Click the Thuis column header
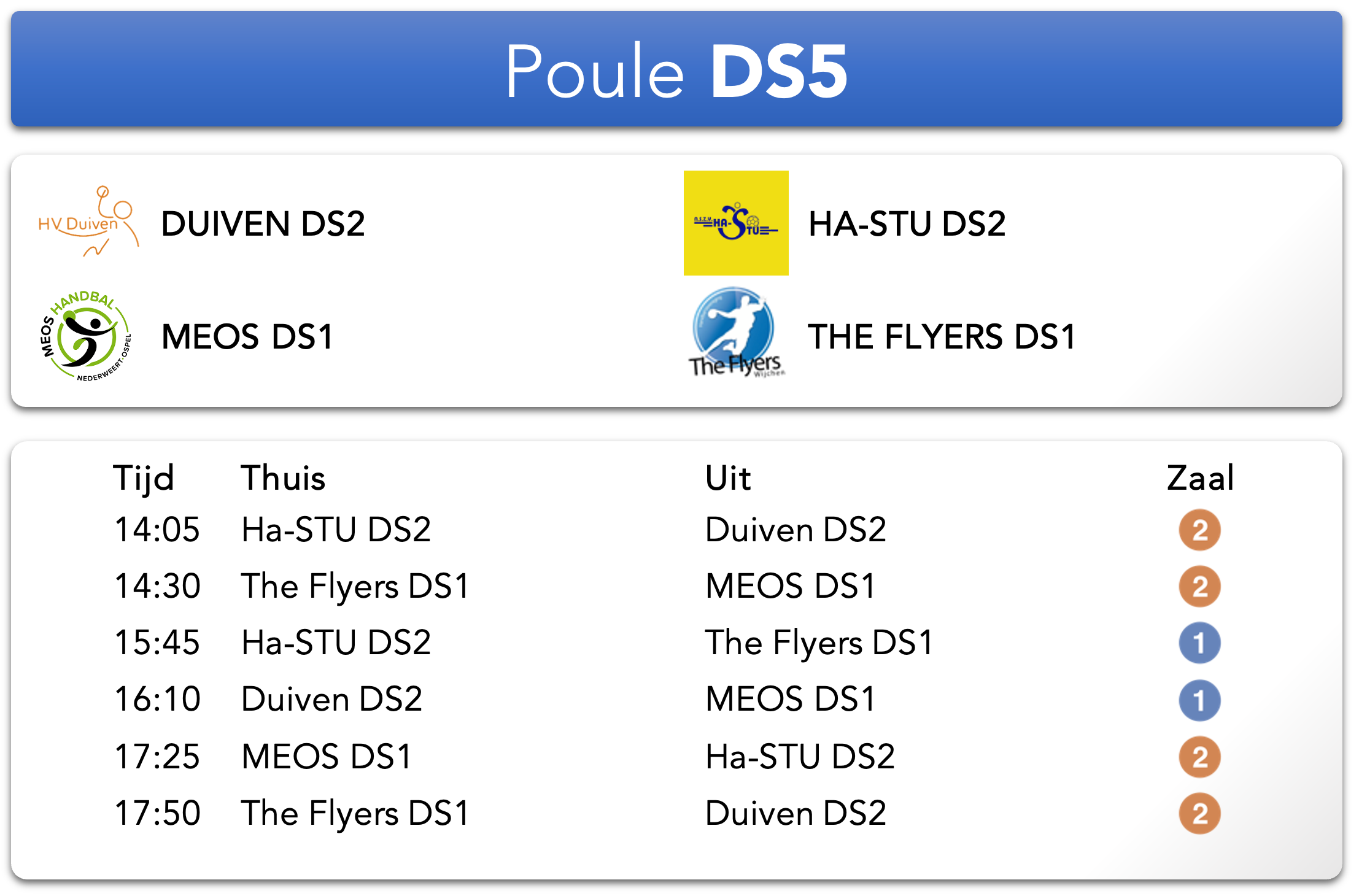The width and height of the screenshot is (1359, 896). click(283, 477)
